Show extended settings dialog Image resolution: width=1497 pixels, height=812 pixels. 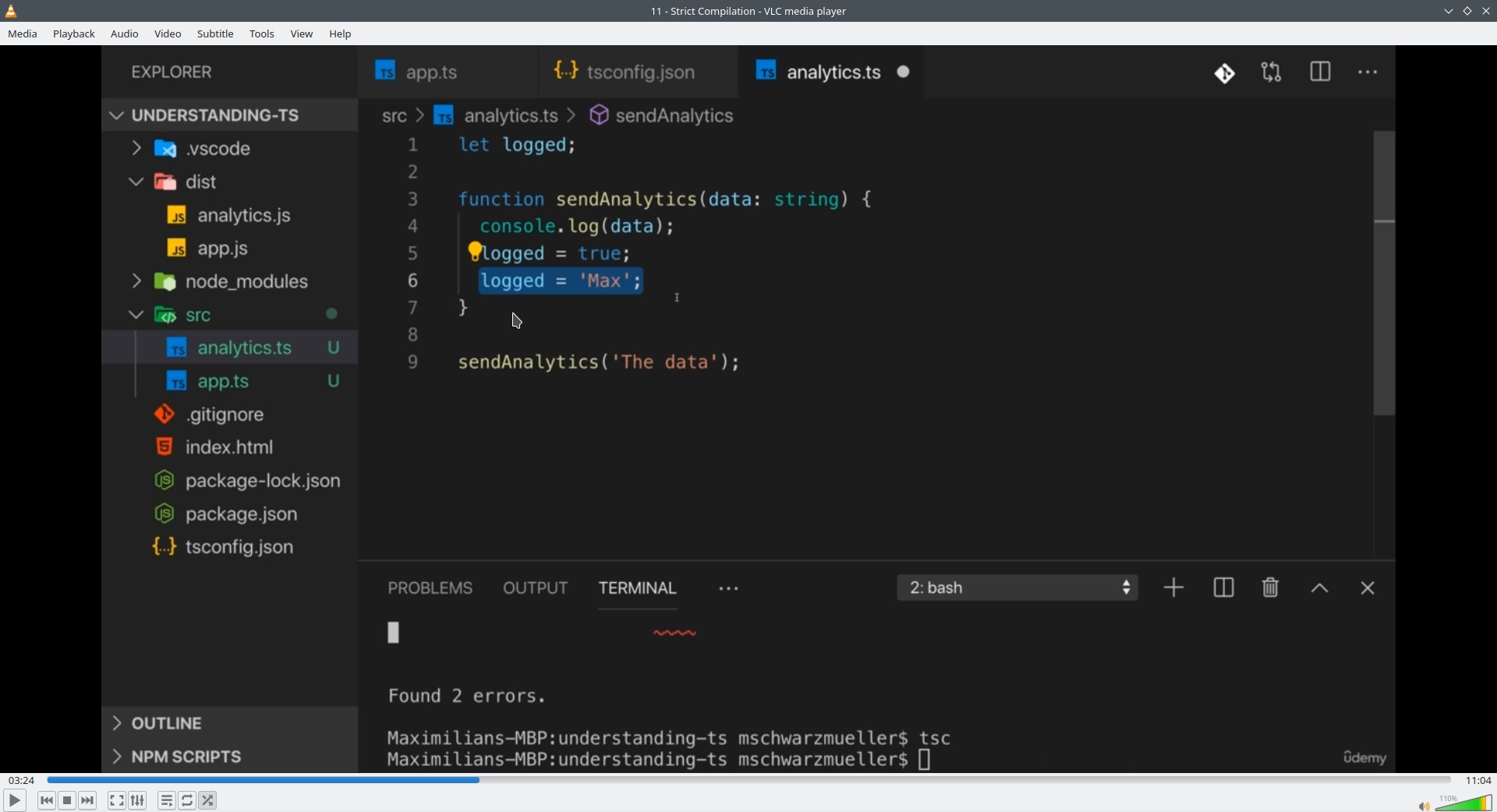click(138, 800)
